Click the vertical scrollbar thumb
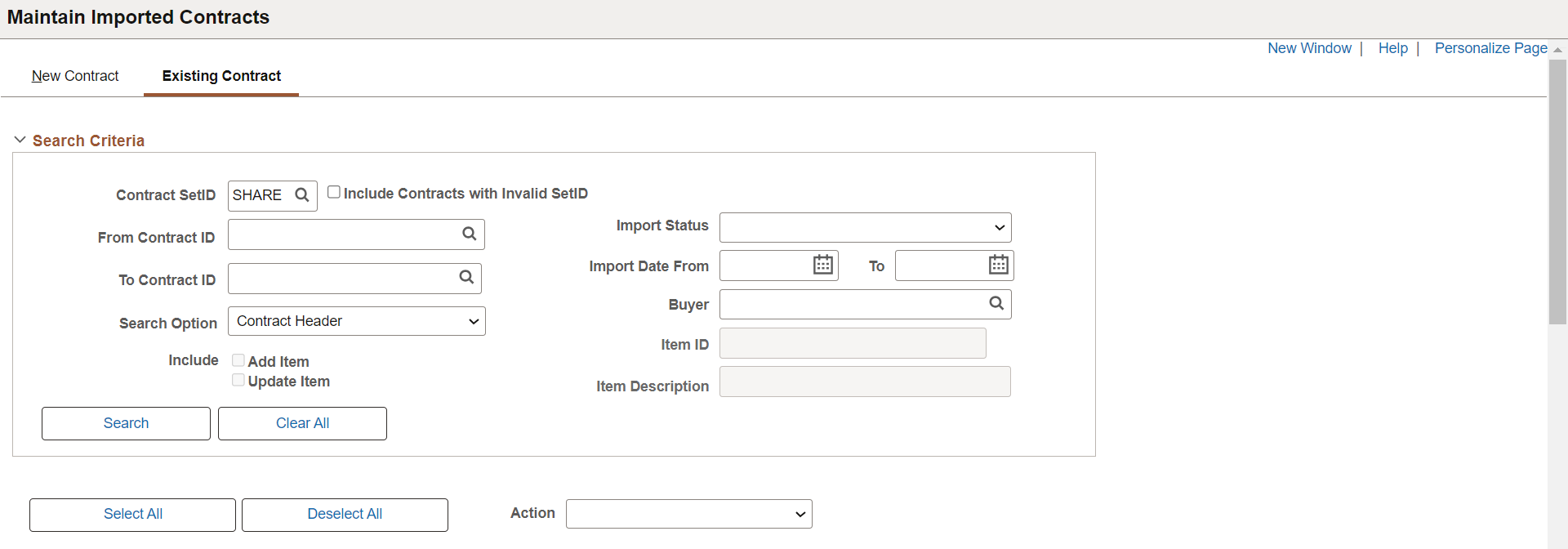This screenshot has width=1568, height=549. click(1557, 192)
